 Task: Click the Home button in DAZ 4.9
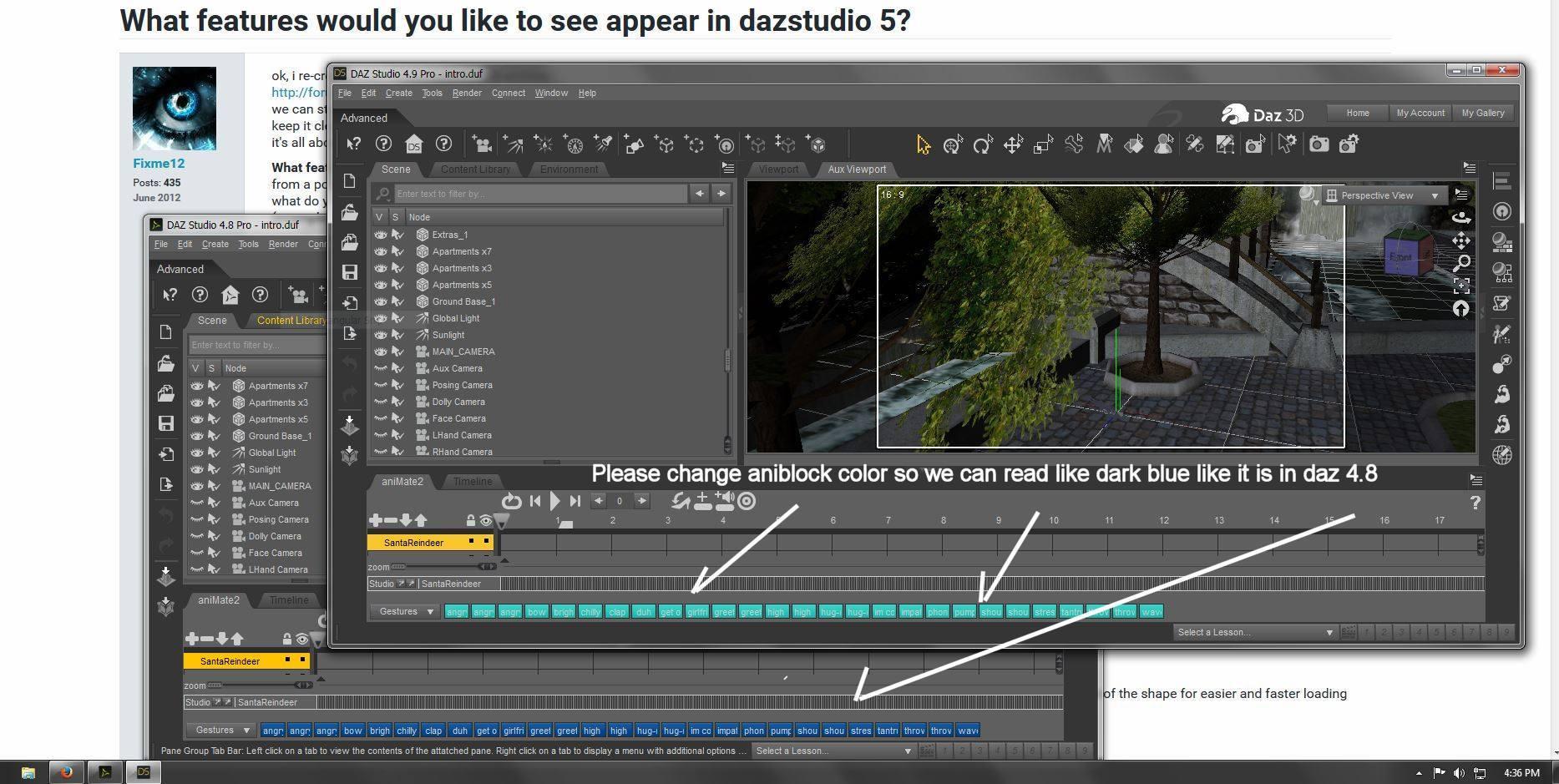point(1358,113)
